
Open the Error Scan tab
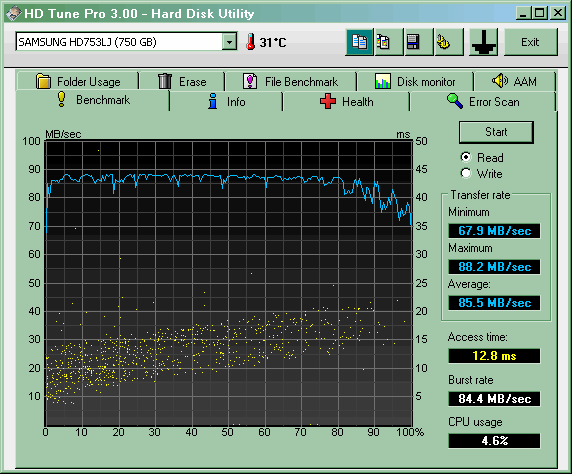pos(483,101)
